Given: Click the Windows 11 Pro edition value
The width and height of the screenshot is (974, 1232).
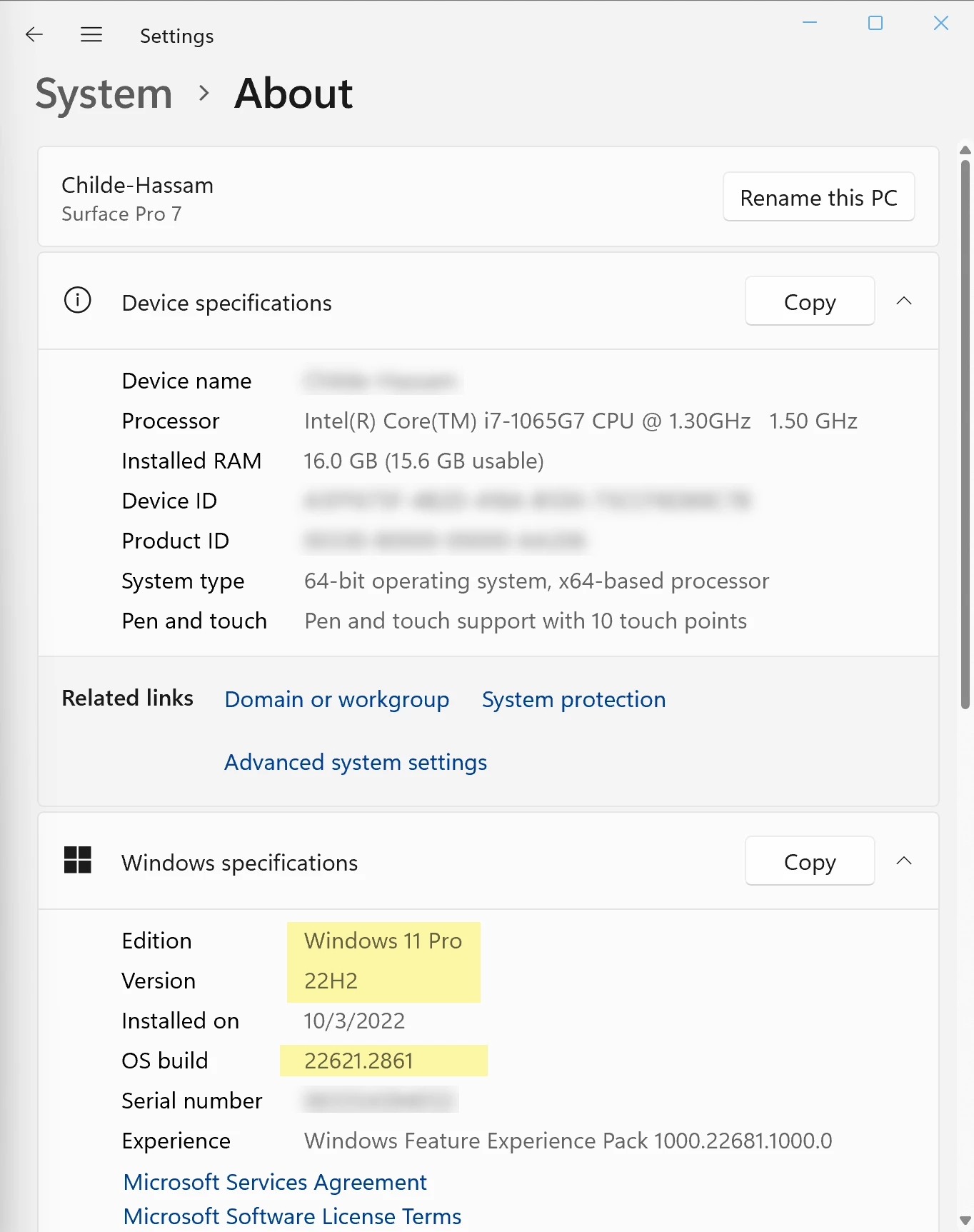Looking at the screenshot, I should (383, 941).
